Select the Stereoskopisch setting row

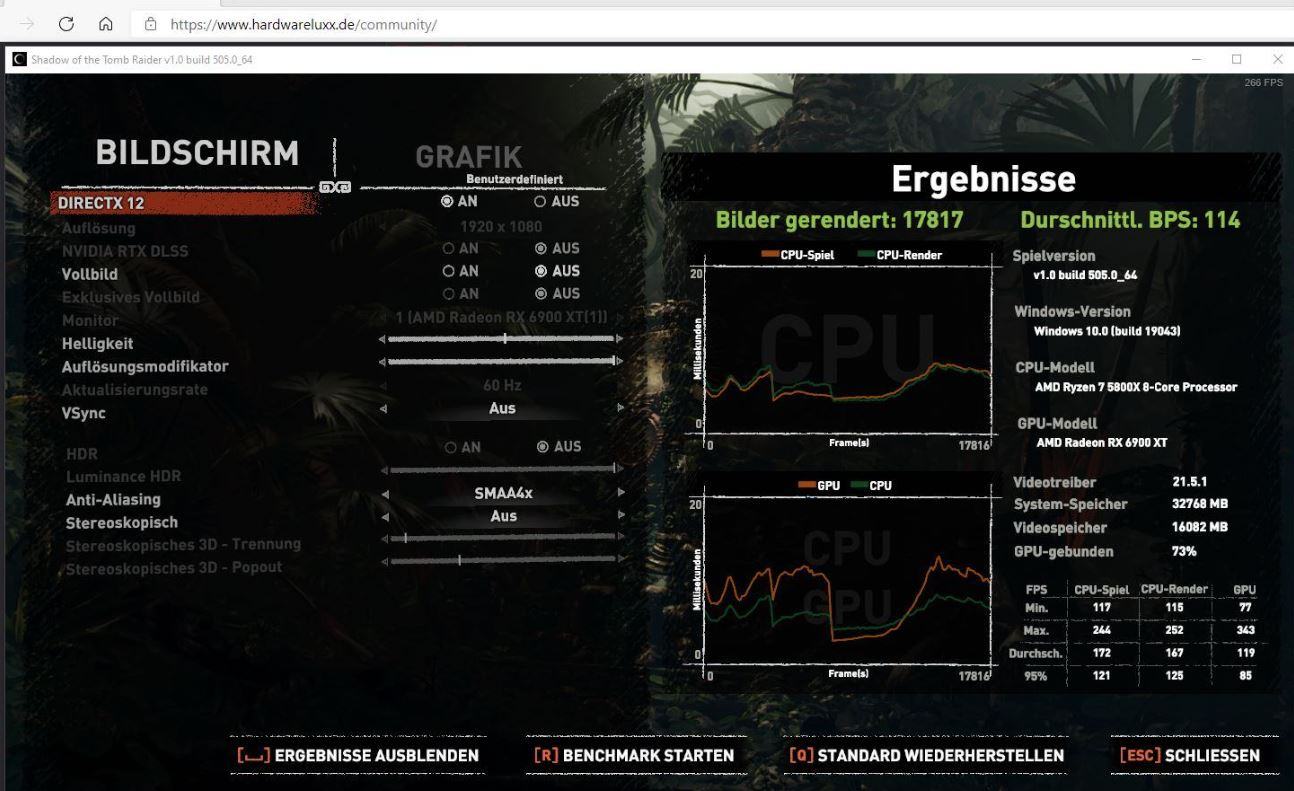coord(121,522)
